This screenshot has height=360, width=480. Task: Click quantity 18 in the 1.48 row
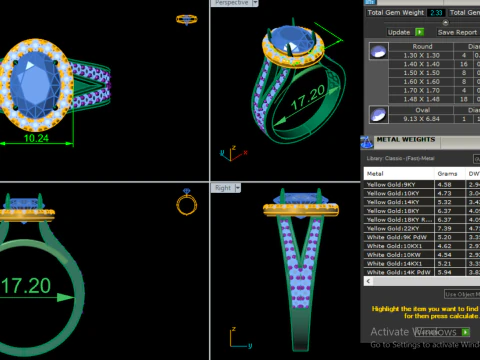464,99
